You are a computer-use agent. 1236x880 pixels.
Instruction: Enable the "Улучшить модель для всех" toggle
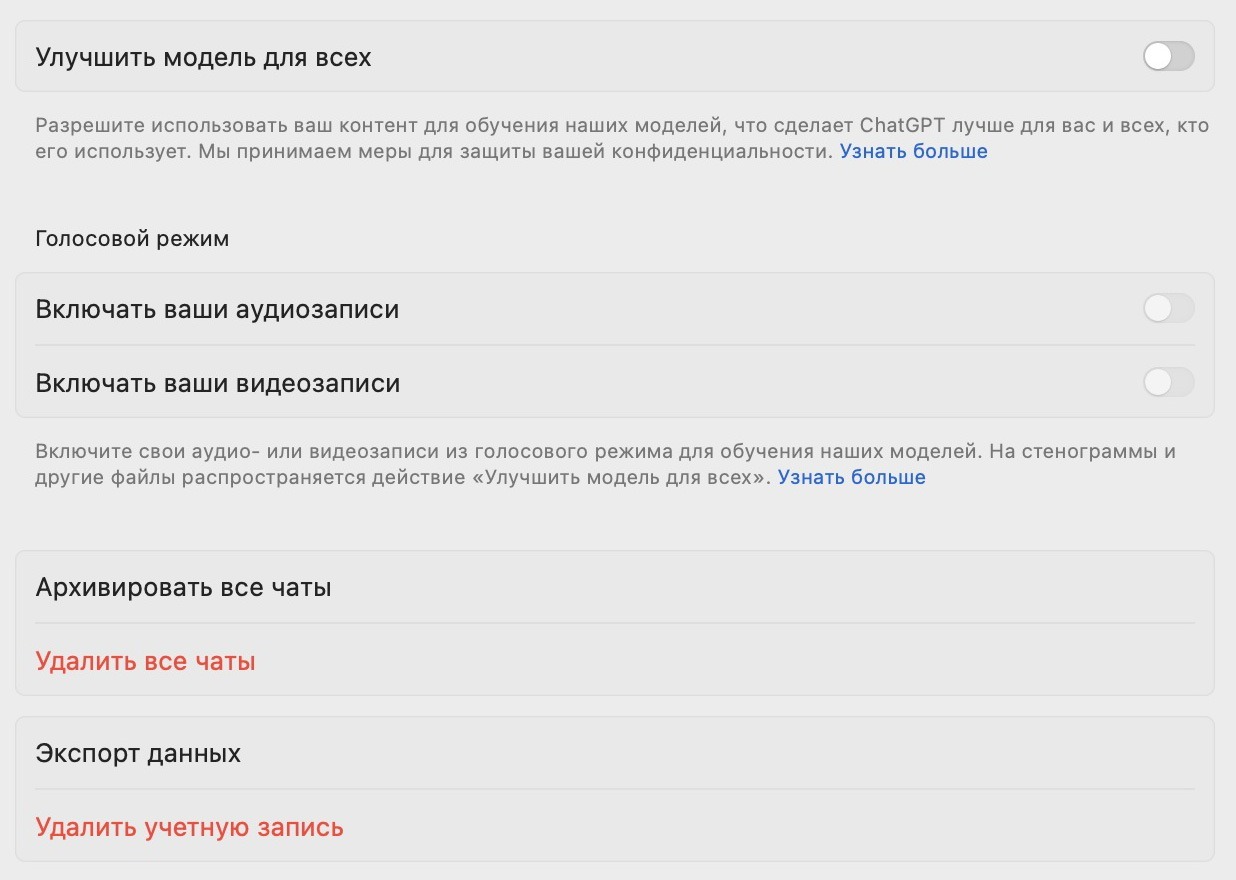coord(1168,56)
